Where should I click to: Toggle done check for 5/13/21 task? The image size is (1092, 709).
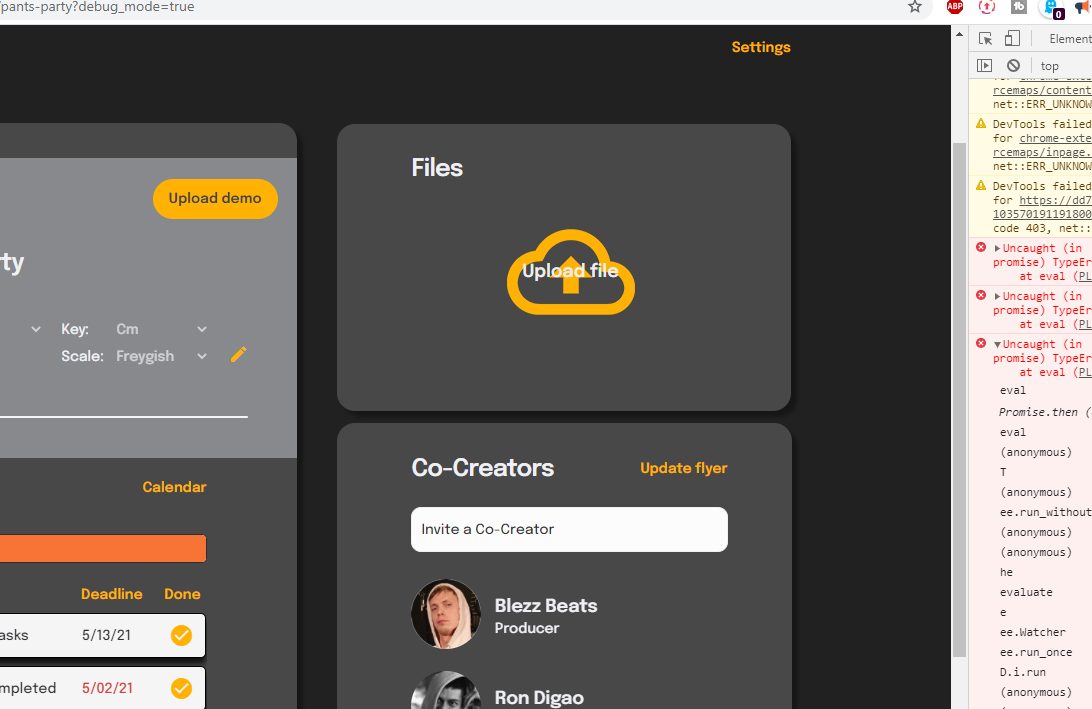pos(182,635)
